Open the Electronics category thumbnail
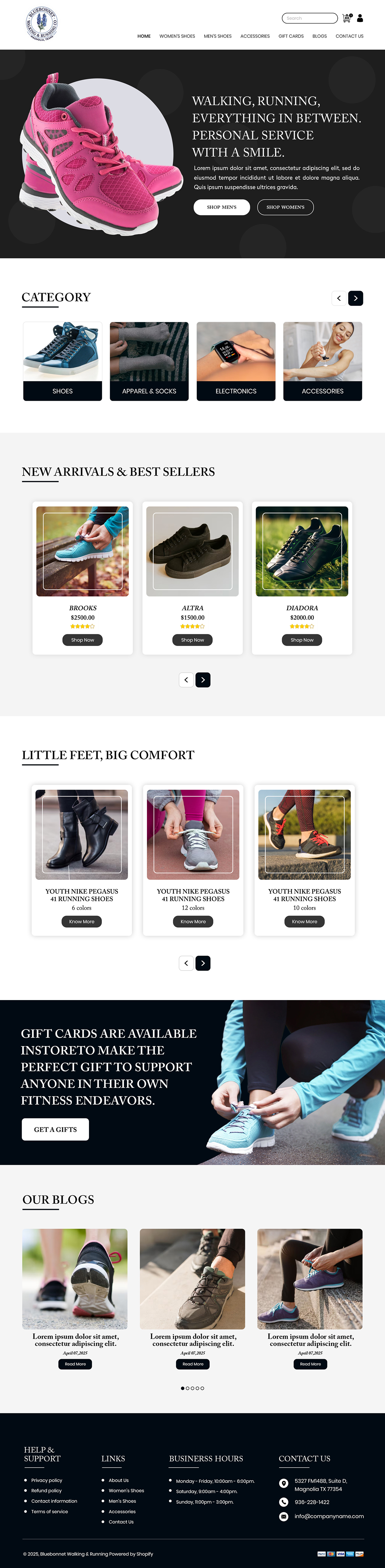Screen dimensions: 385x1568 pyautogui.click(x=236, y=361)
